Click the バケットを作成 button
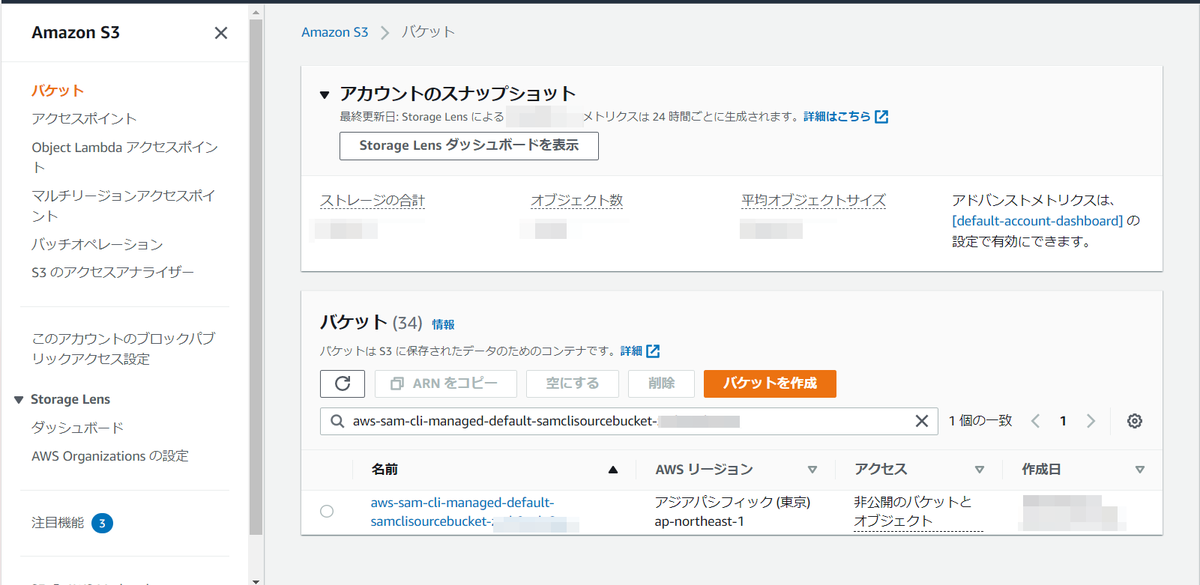The height and width of the screenshot is (585, 1200). [x=770, y=384]
